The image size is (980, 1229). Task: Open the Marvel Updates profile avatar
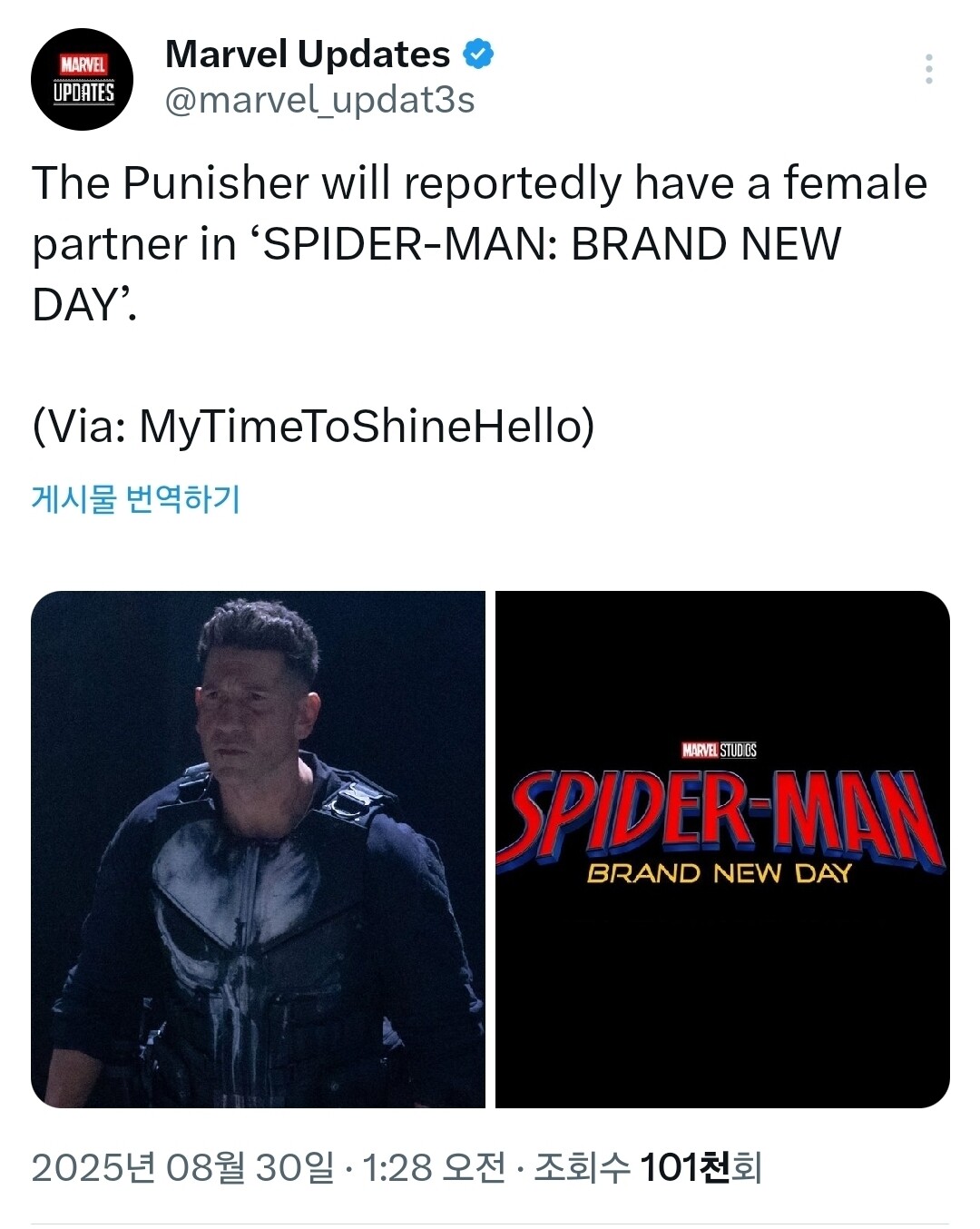point(83,79)
